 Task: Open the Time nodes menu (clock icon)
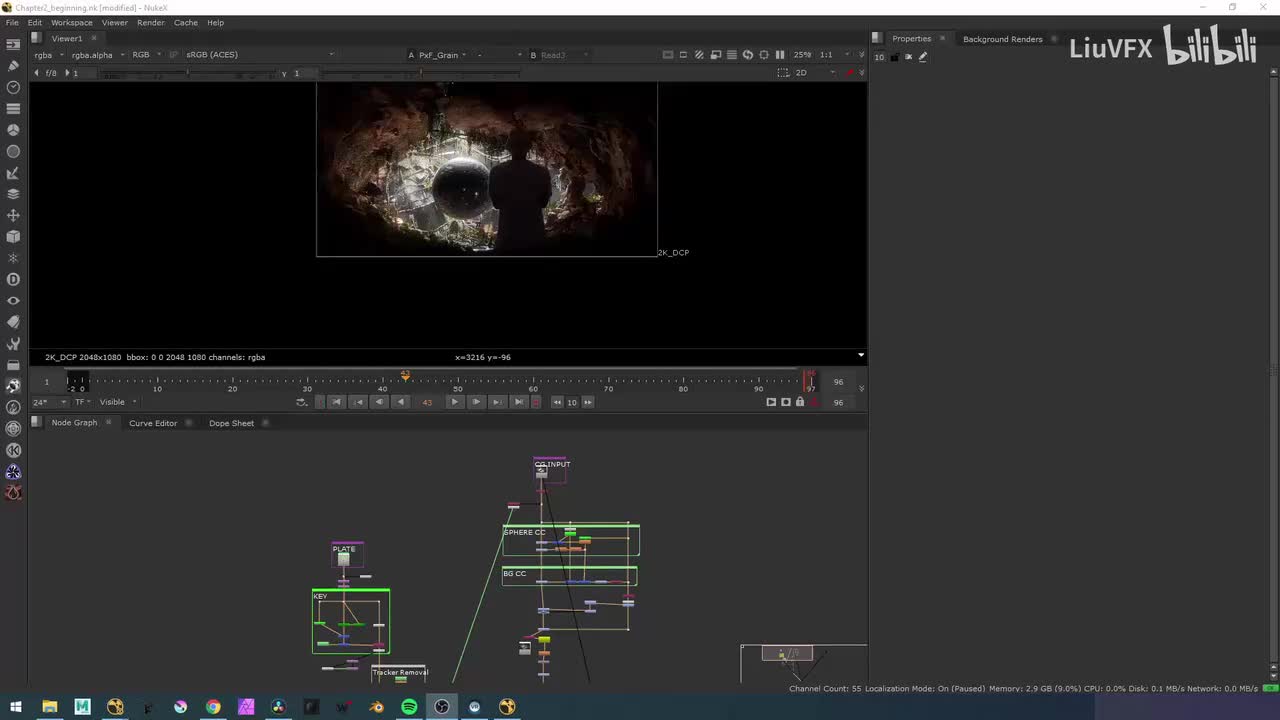pyautogui.click(x=13, y=87)
